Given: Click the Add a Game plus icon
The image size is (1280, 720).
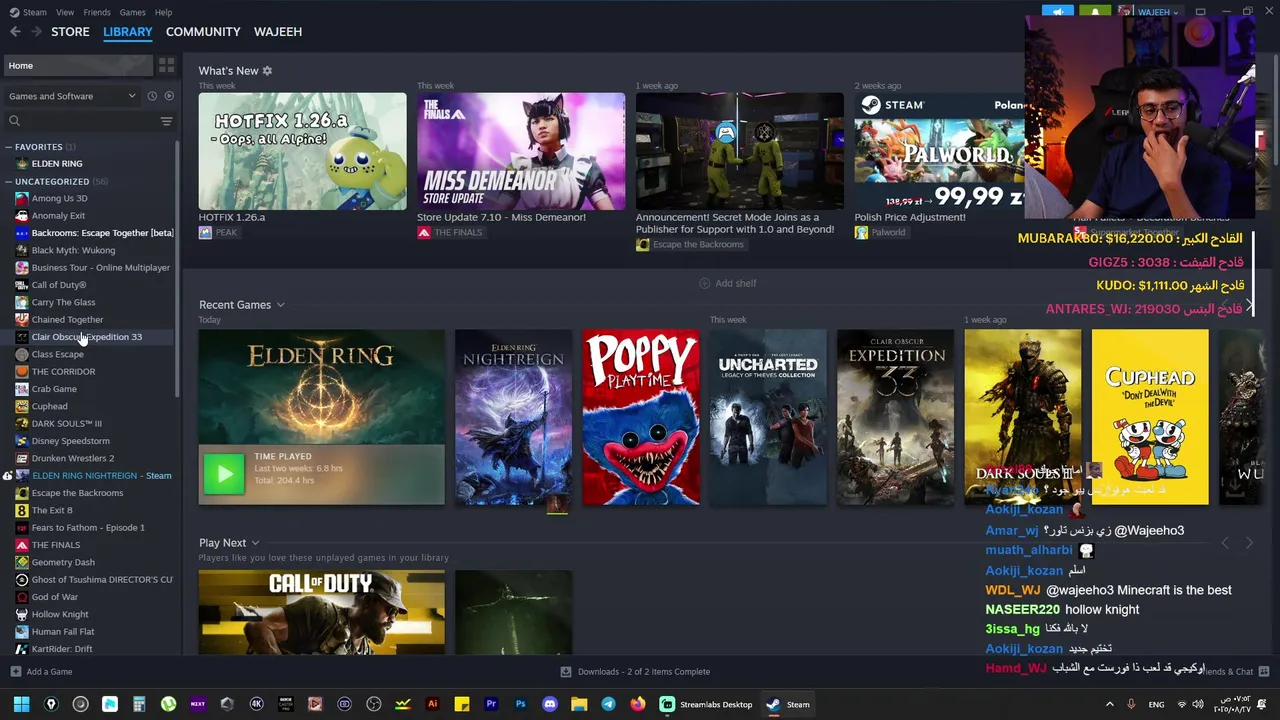Looking at the screenshot, I should coord(15,672).
